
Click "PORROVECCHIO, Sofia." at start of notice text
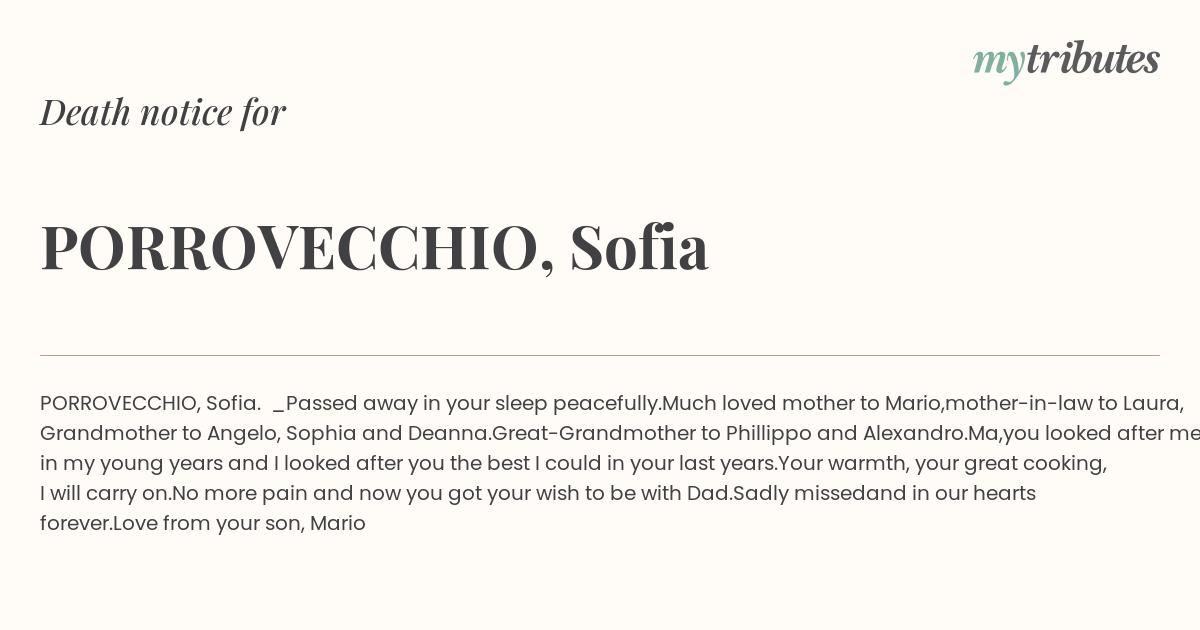[x=151, y=403]
